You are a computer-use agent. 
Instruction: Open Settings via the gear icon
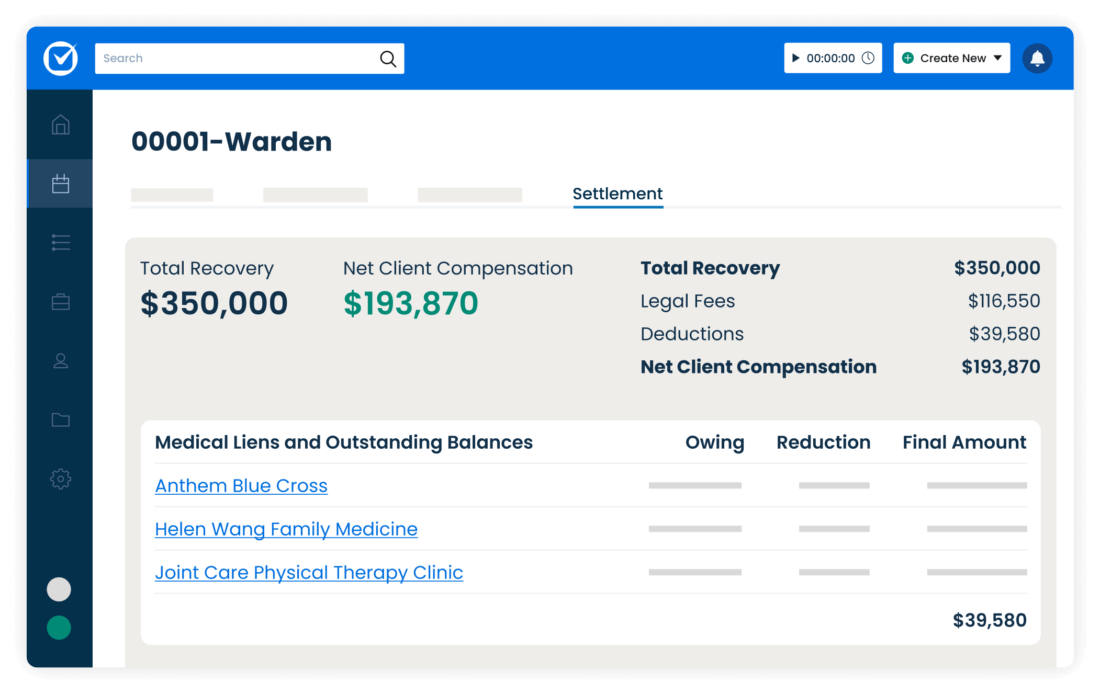point(60,479)
